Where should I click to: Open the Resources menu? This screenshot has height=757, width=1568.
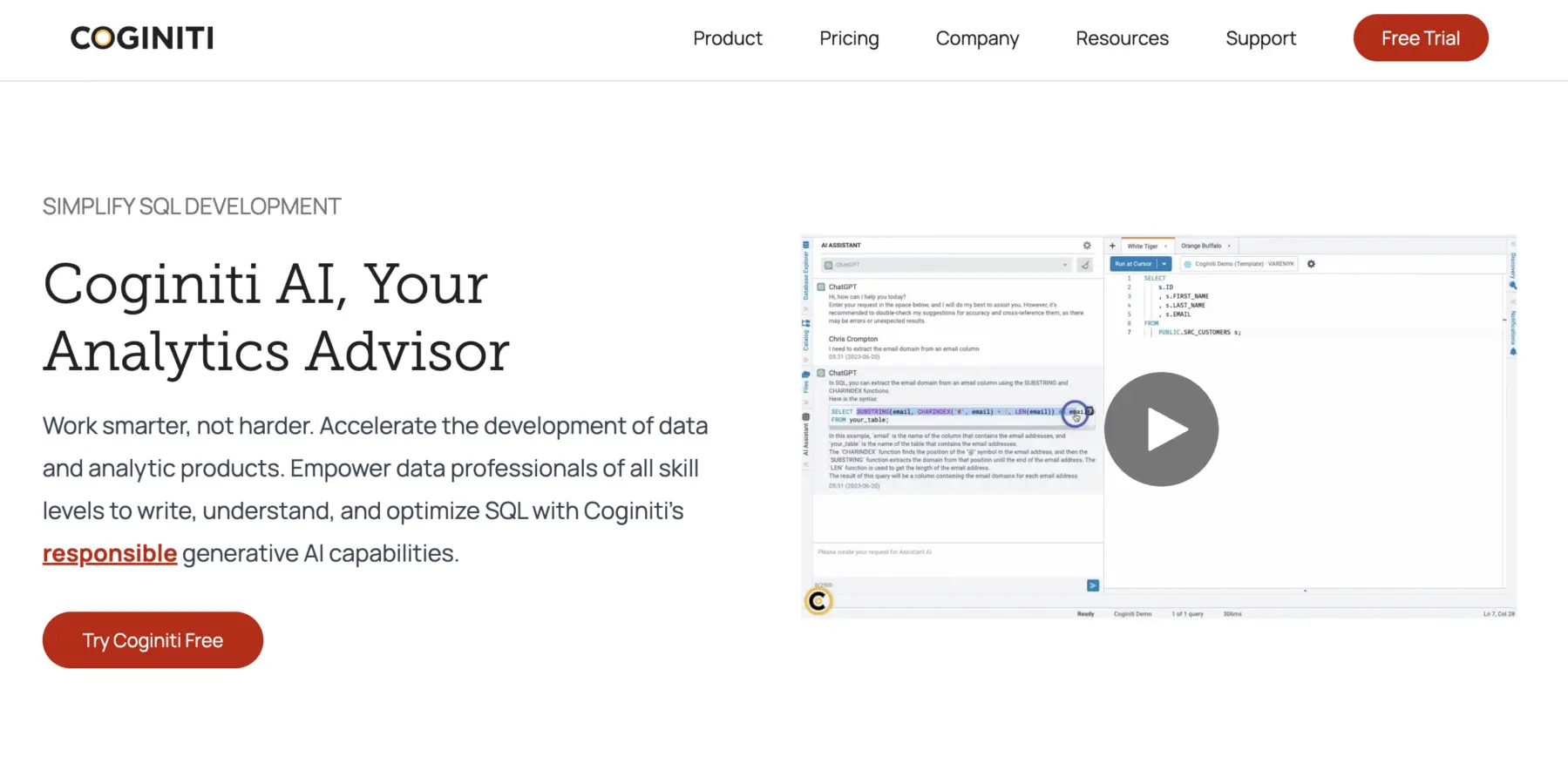[x=1122, y=38]
